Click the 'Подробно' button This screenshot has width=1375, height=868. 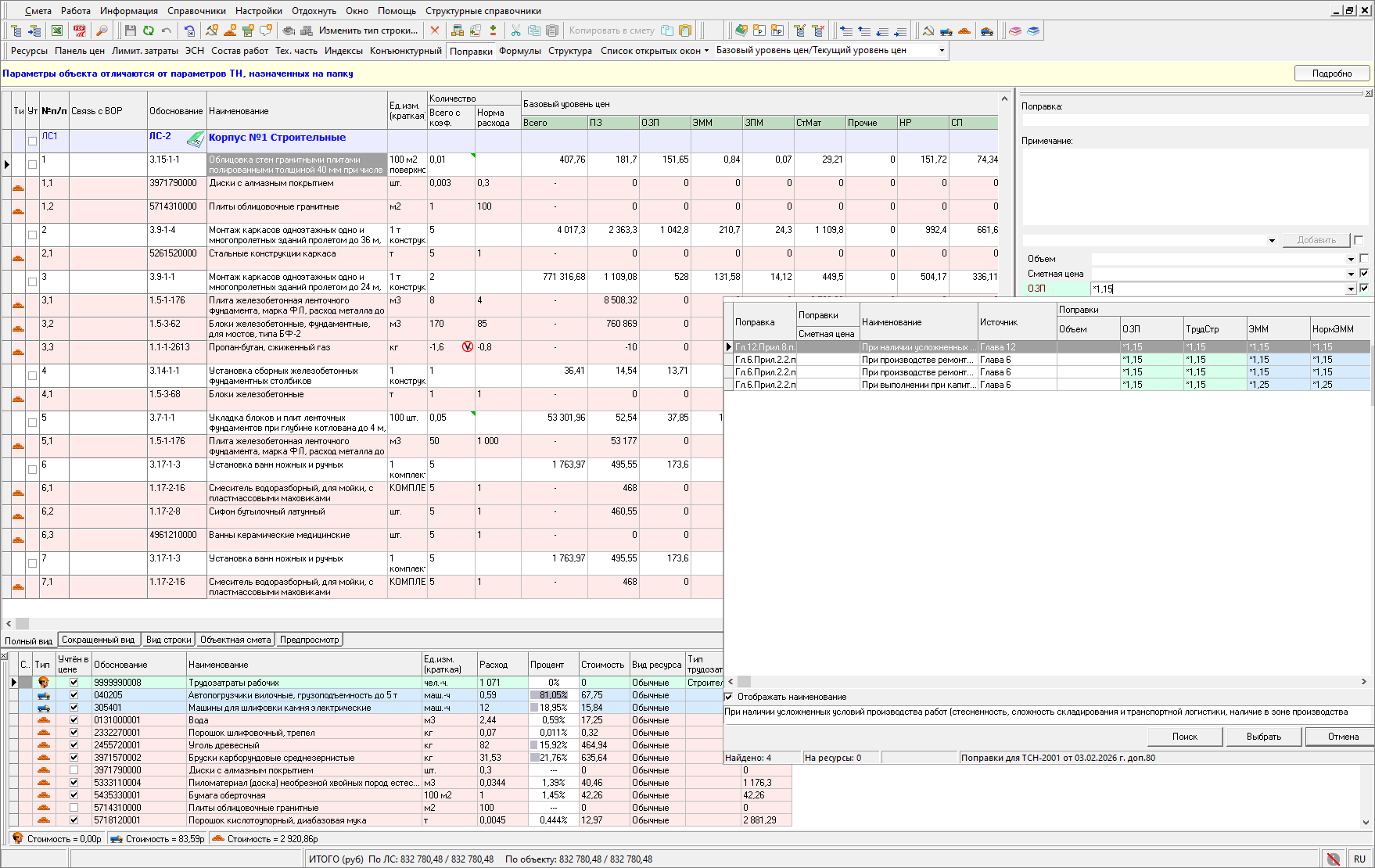[1332, 74]
